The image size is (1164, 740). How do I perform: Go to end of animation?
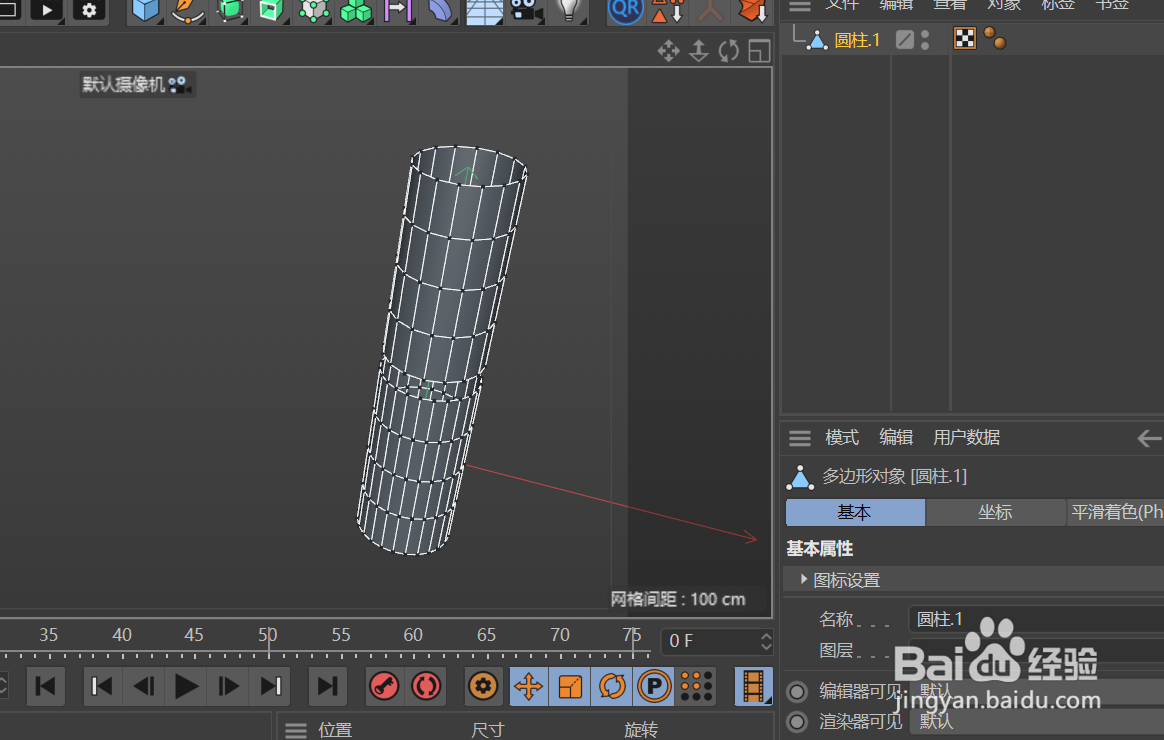click(x=327, y=687)
